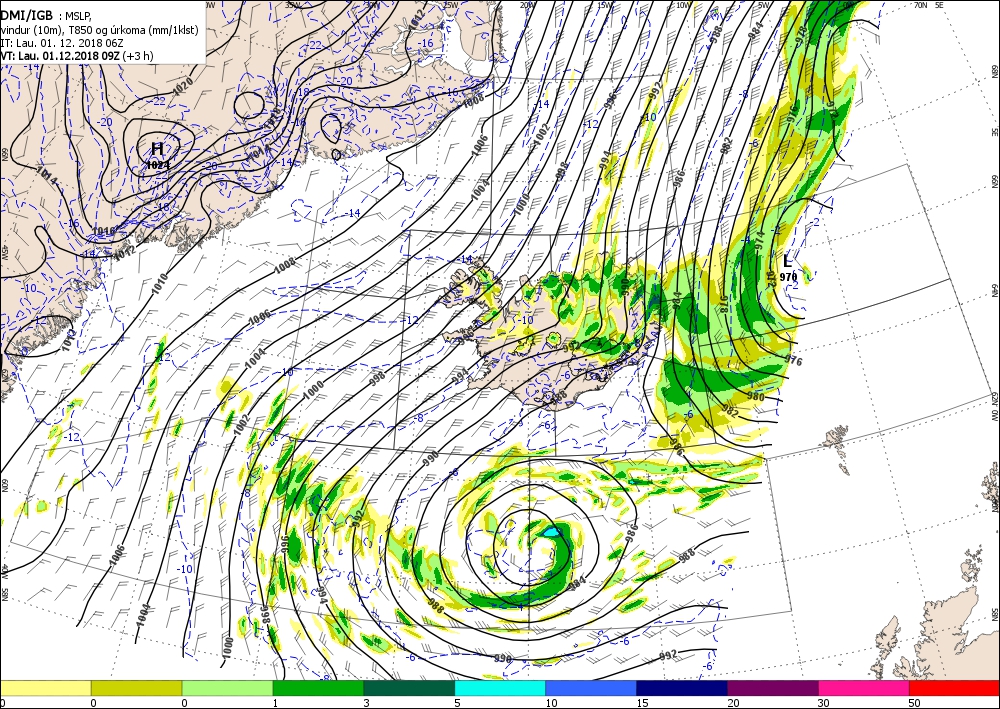The image size is (1000, 709).
Task: Pick the blue 10 mm legend swatch
Action: point(591,688)
